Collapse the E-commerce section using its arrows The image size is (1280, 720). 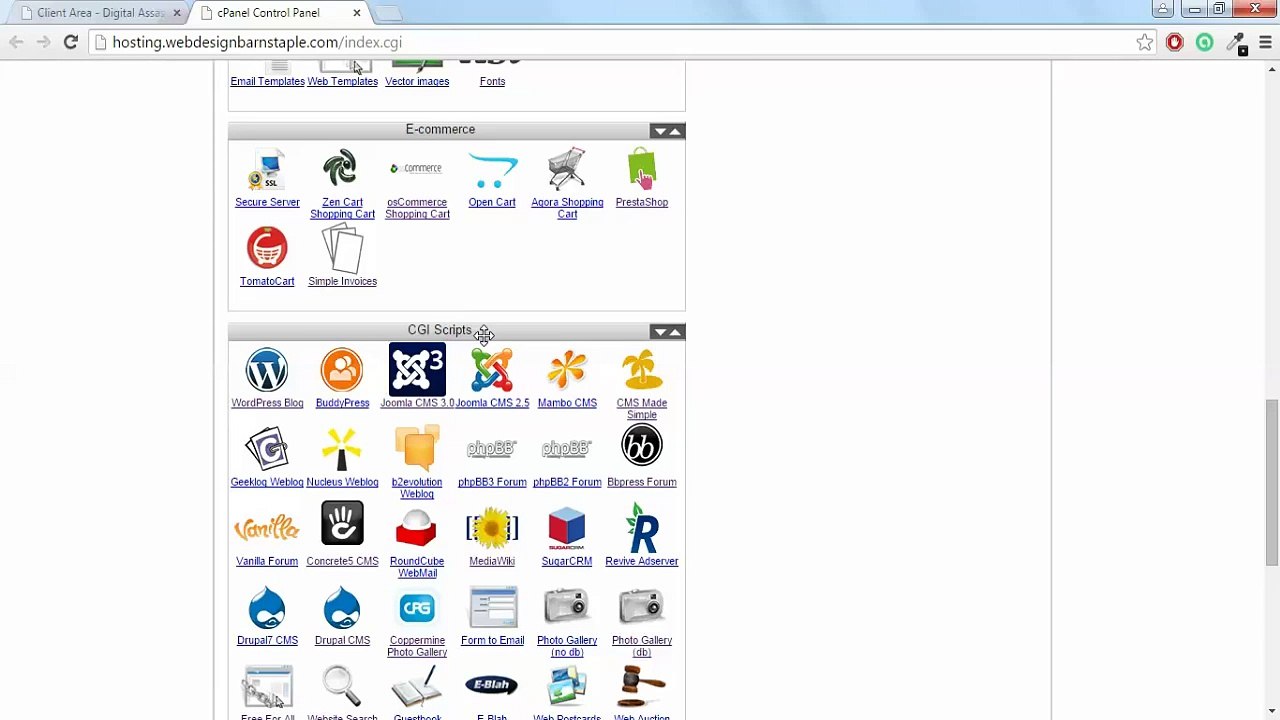coord(667,131)
